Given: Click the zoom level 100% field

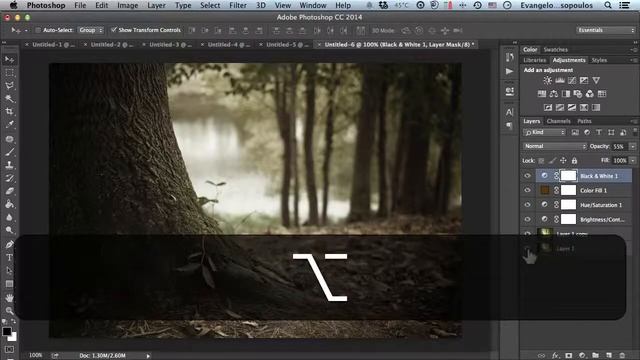Looking at the screenshot, I should 36,356.
